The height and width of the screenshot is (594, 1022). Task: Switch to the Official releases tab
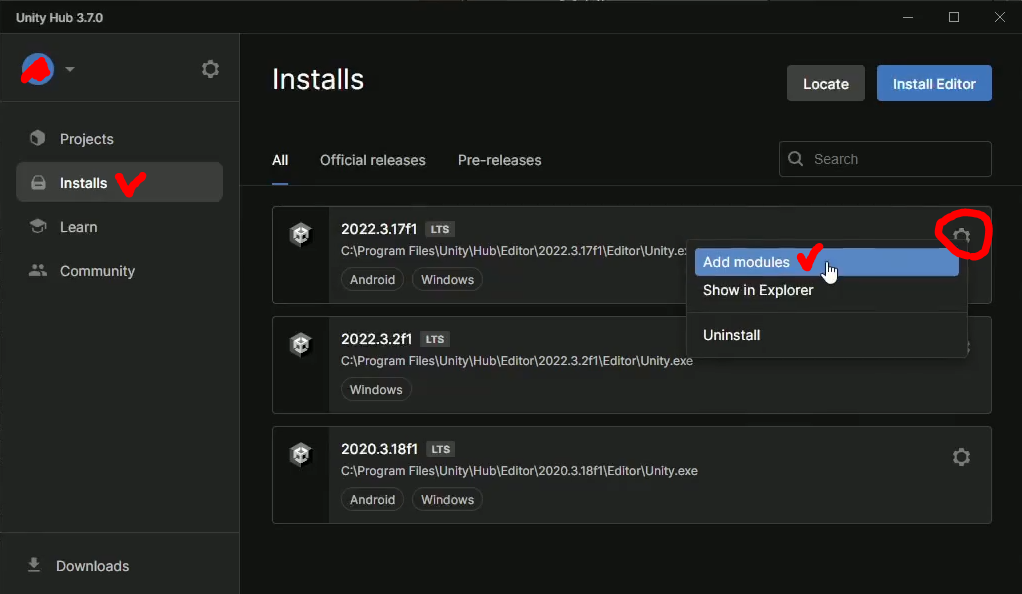372,160
